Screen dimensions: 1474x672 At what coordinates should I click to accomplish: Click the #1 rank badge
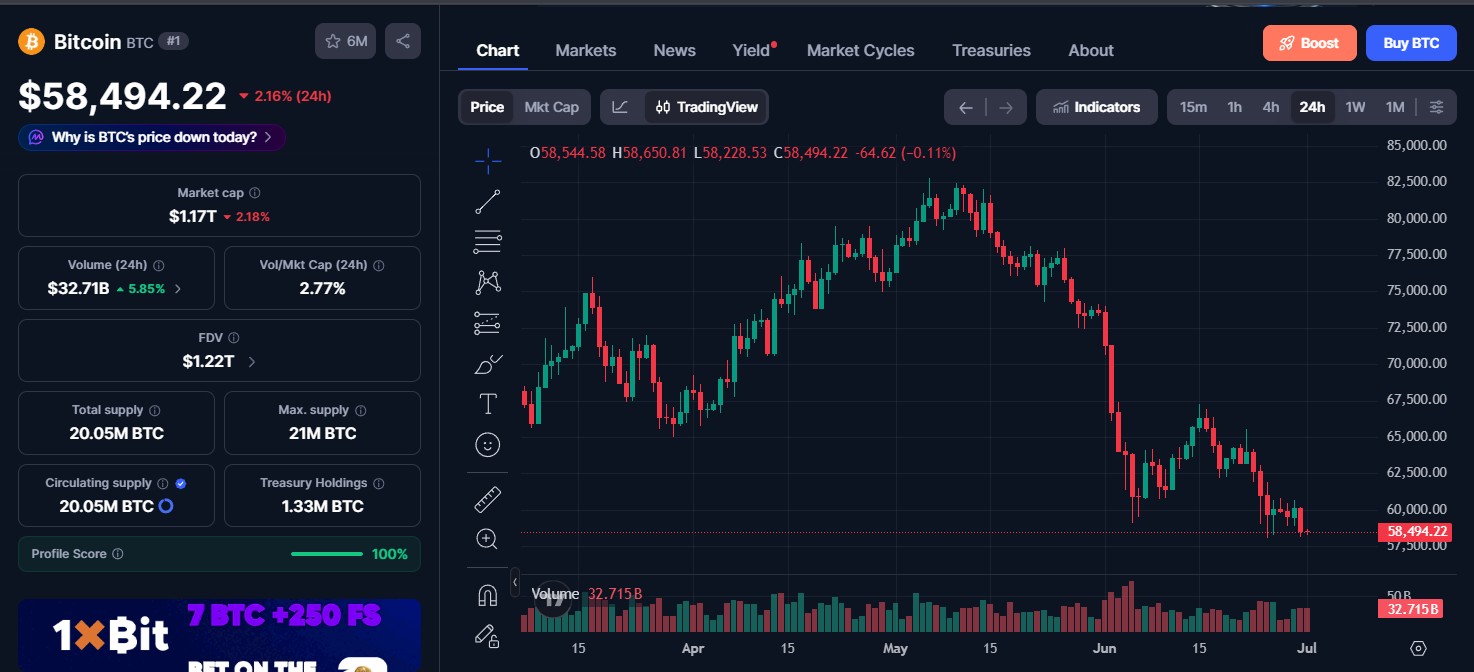click(x=174, y=42)
